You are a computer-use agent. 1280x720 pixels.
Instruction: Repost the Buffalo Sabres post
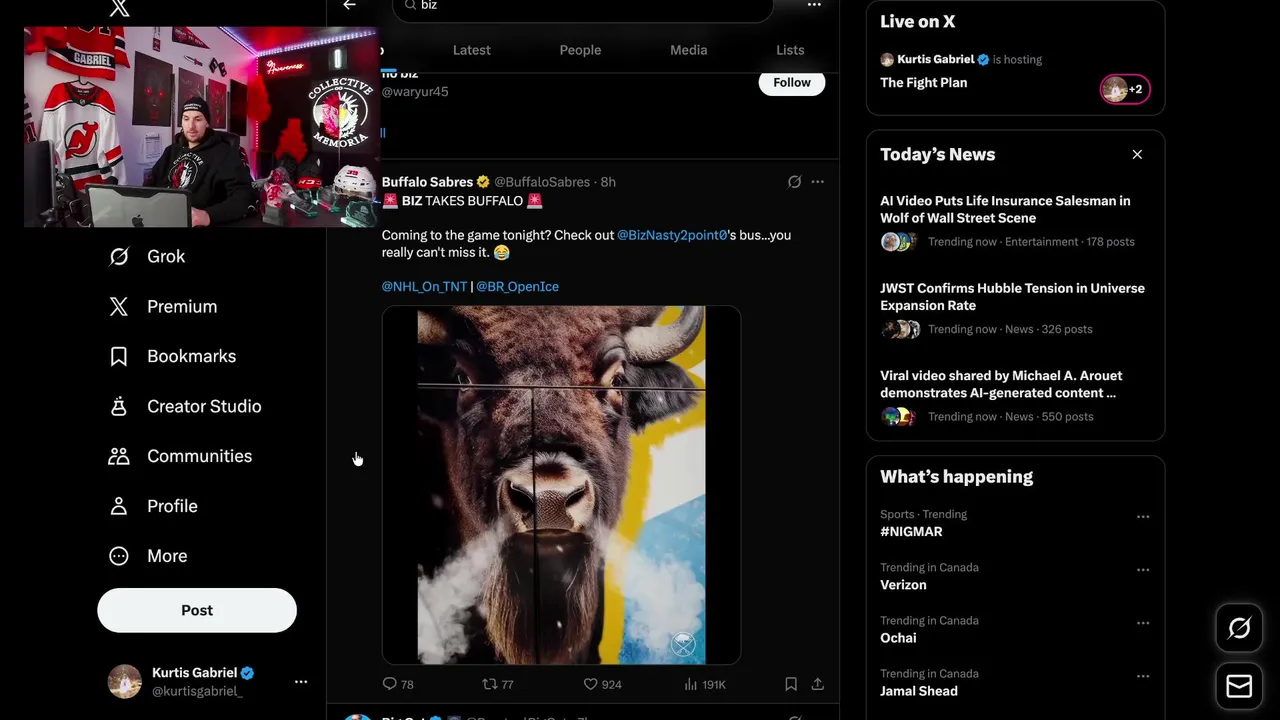pyautogui.click(x=498, y=684)
